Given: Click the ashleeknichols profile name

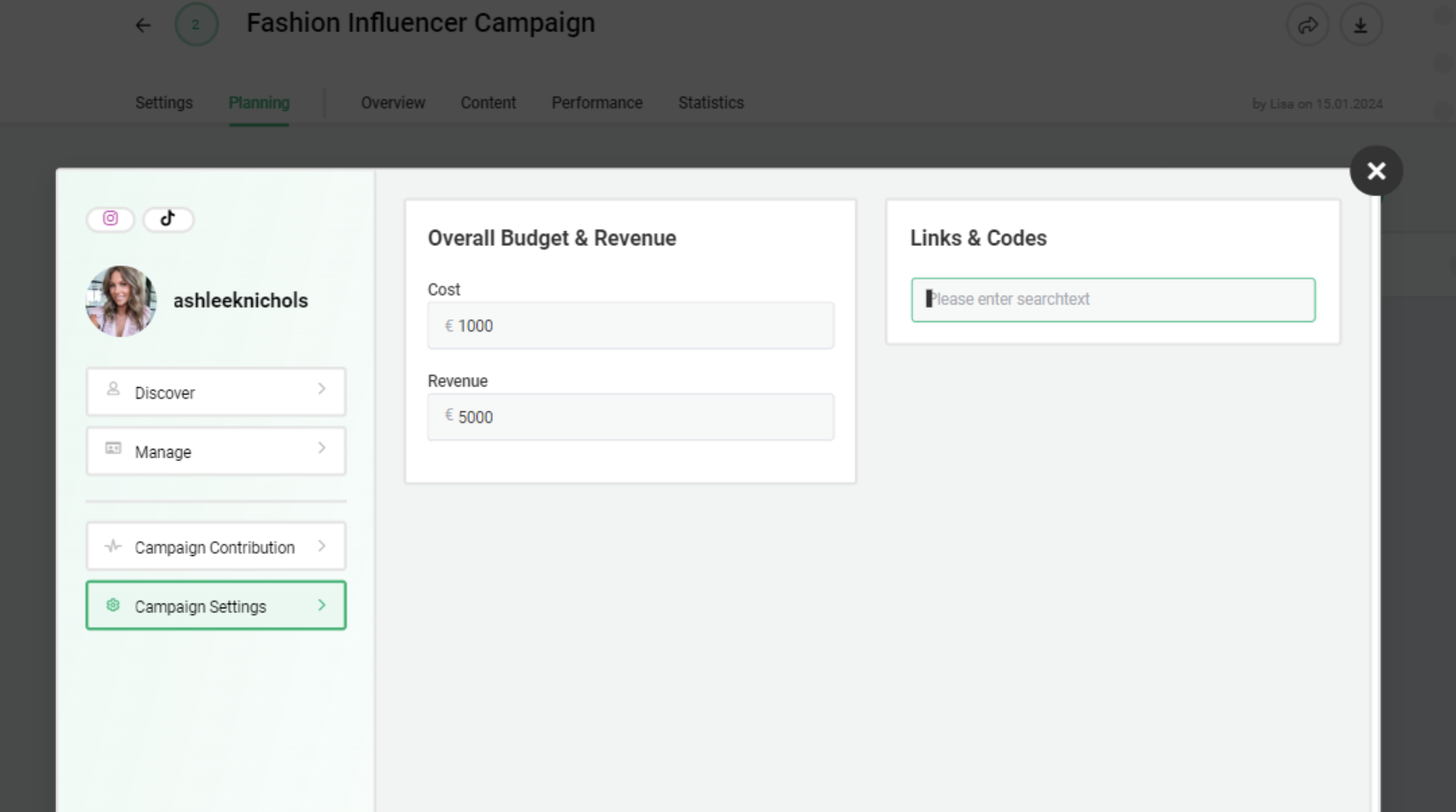Looking at the screenshot, I should click(241, 300).
